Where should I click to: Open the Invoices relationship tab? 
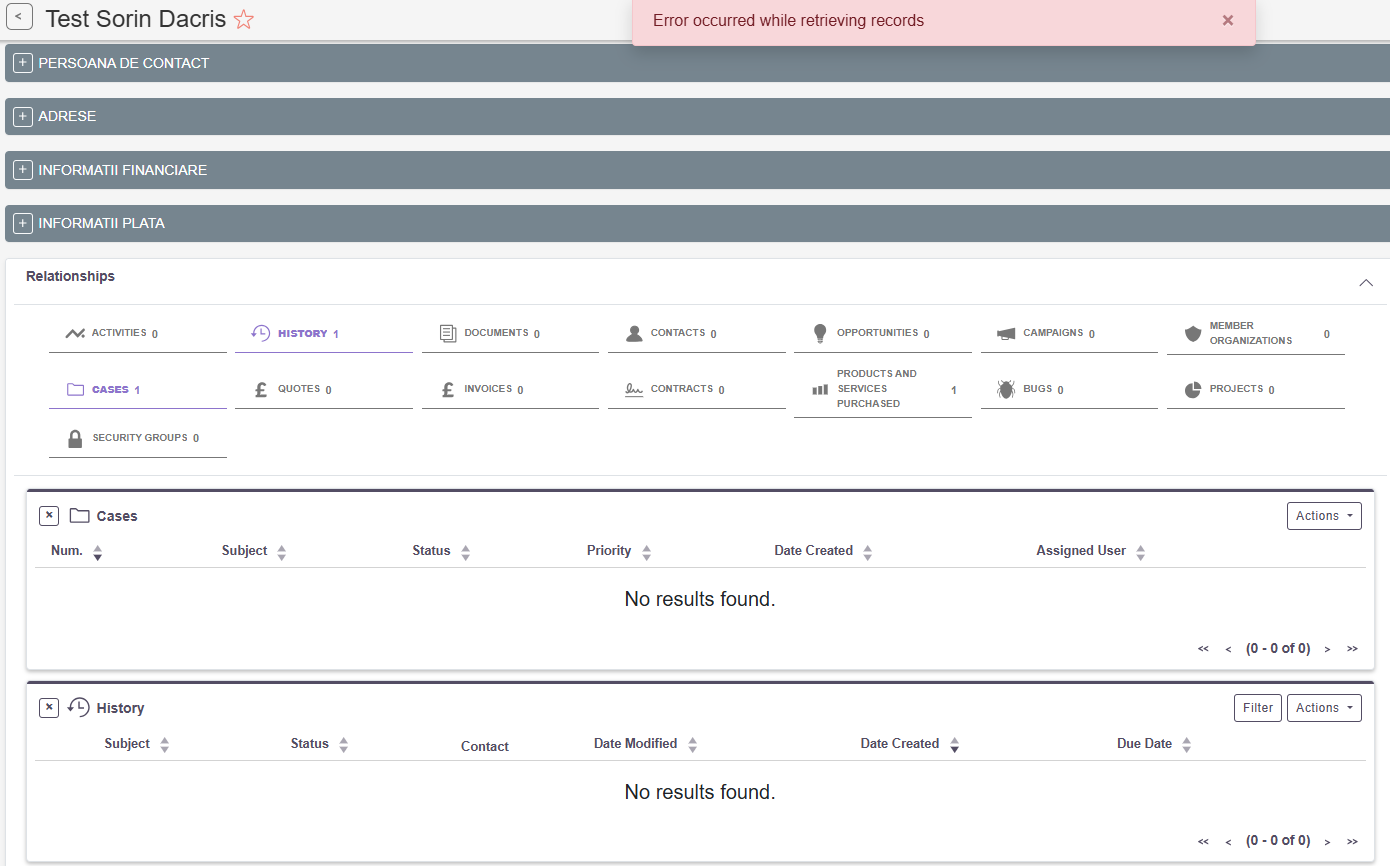pos(510,389)
